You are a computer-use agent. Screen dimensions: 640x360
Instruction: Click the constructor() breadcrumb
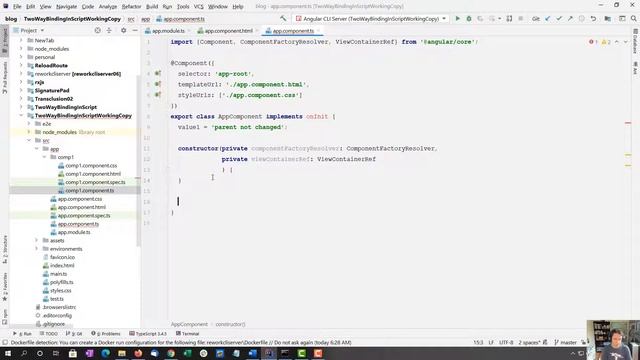click(230, 324)
